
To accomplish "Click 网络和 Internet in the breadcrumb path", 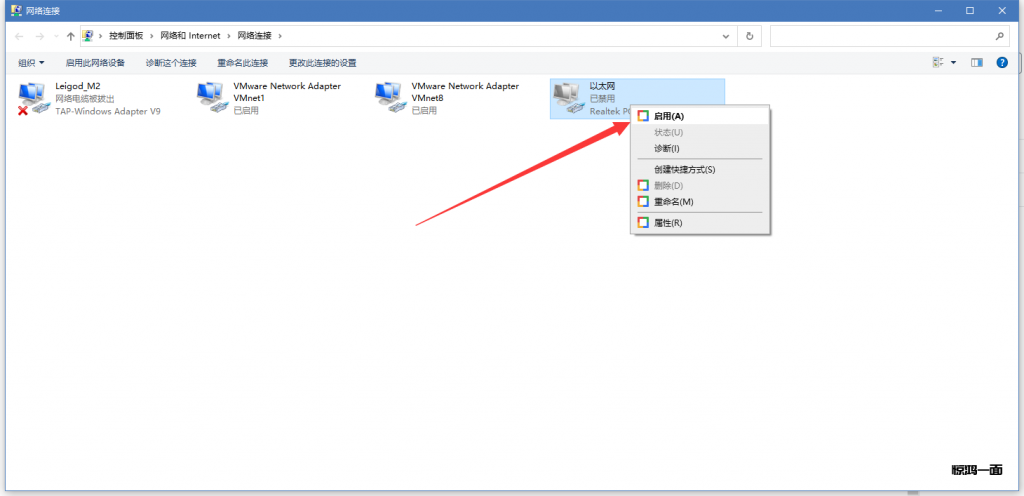I will click(x=190, y=36).
